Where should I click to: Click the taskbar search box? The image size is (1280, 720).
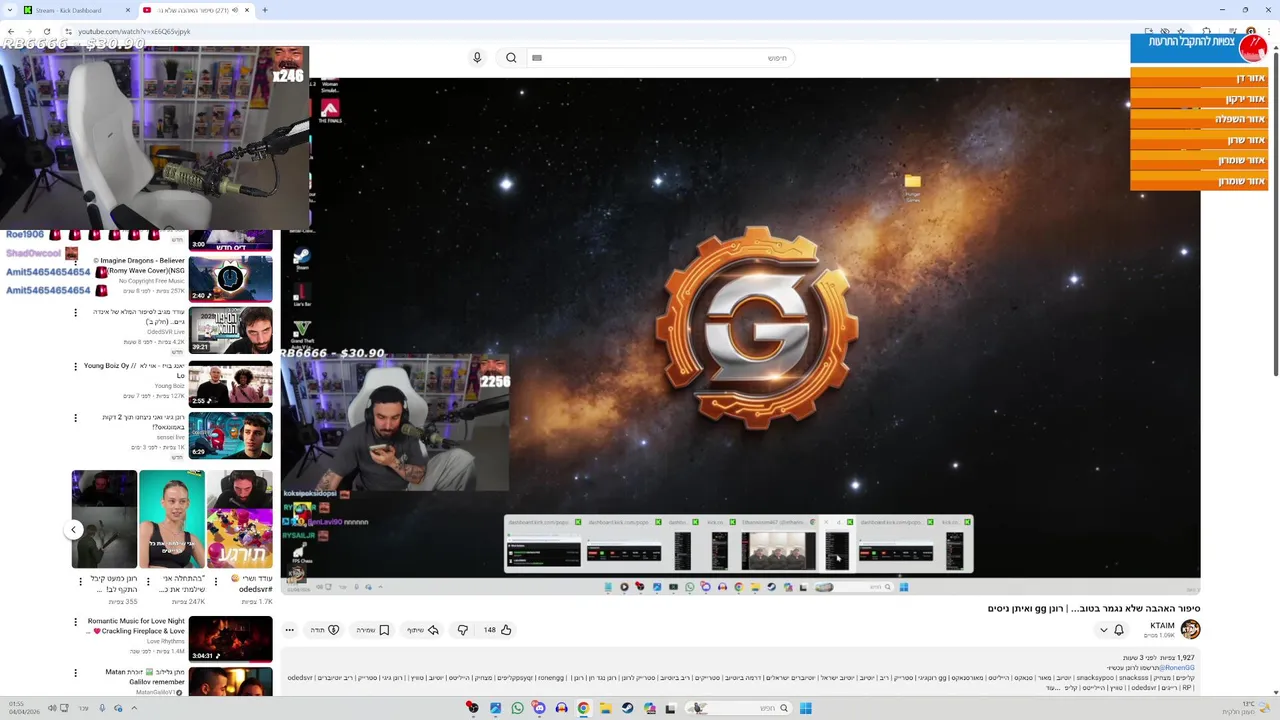coord(740,708)
